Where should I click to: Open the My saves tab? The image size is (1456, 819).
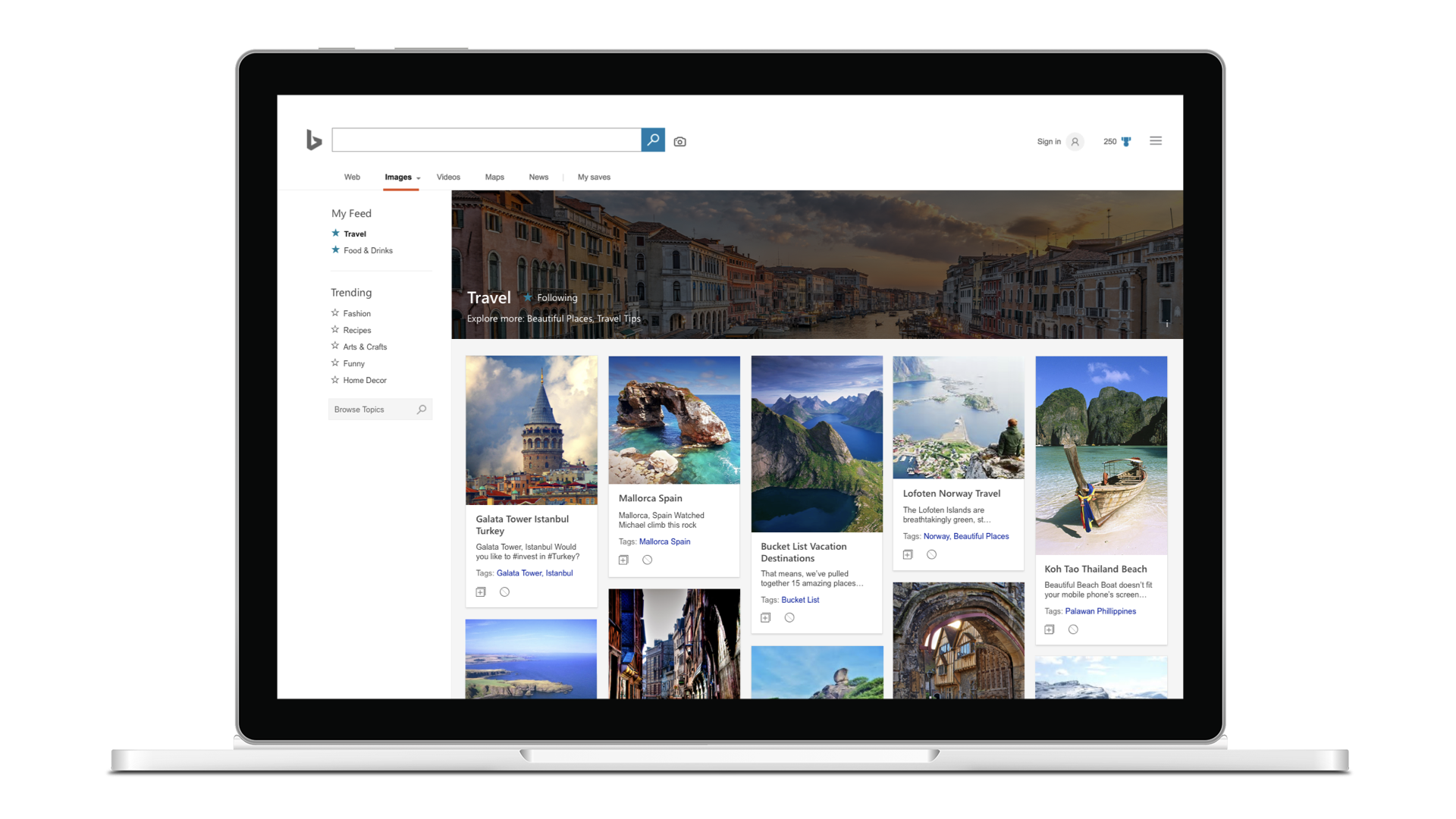[594, 177]
